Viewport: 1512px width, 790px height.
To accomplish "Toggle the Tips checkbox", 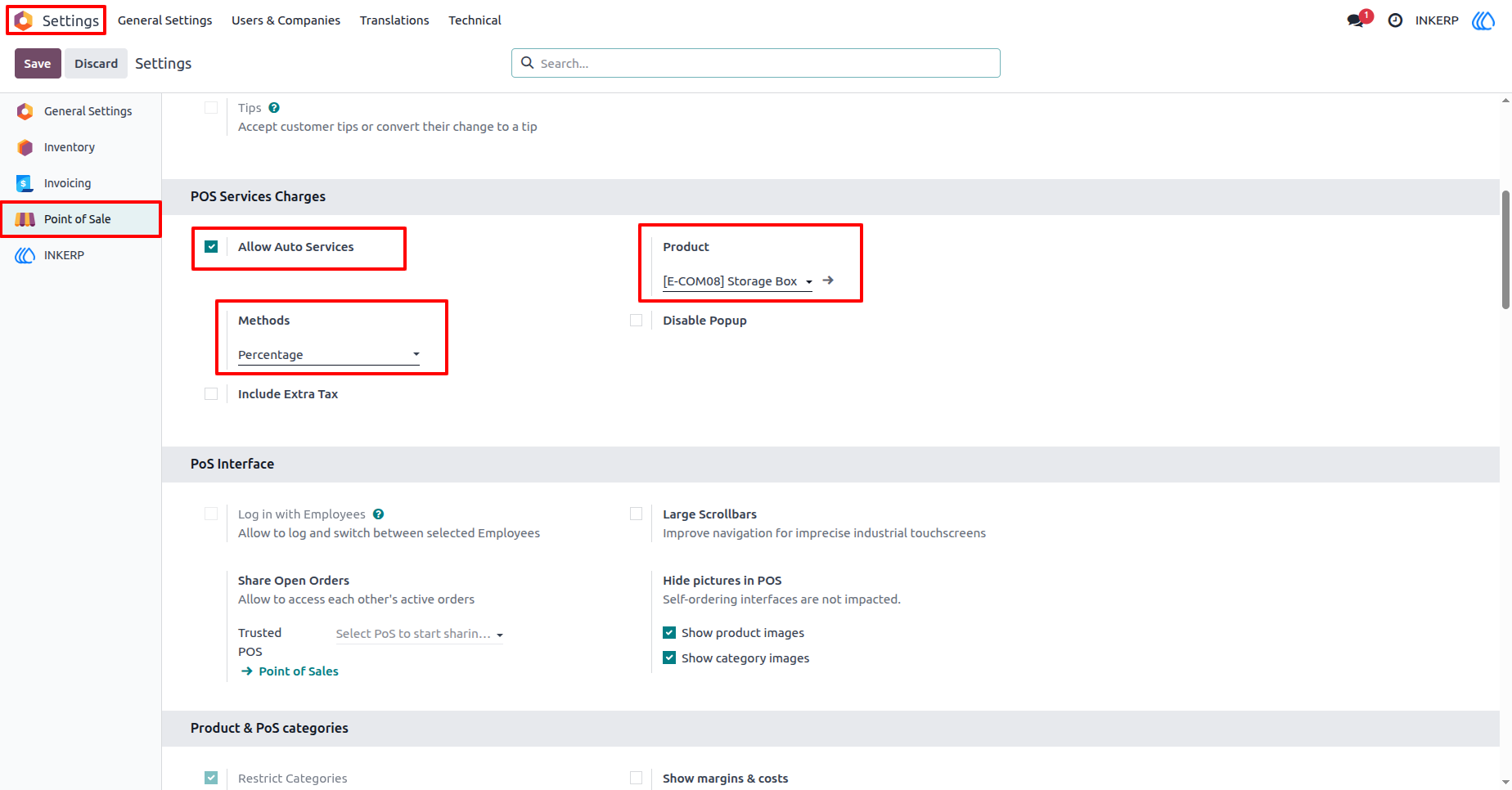I will tap(211, 108).
